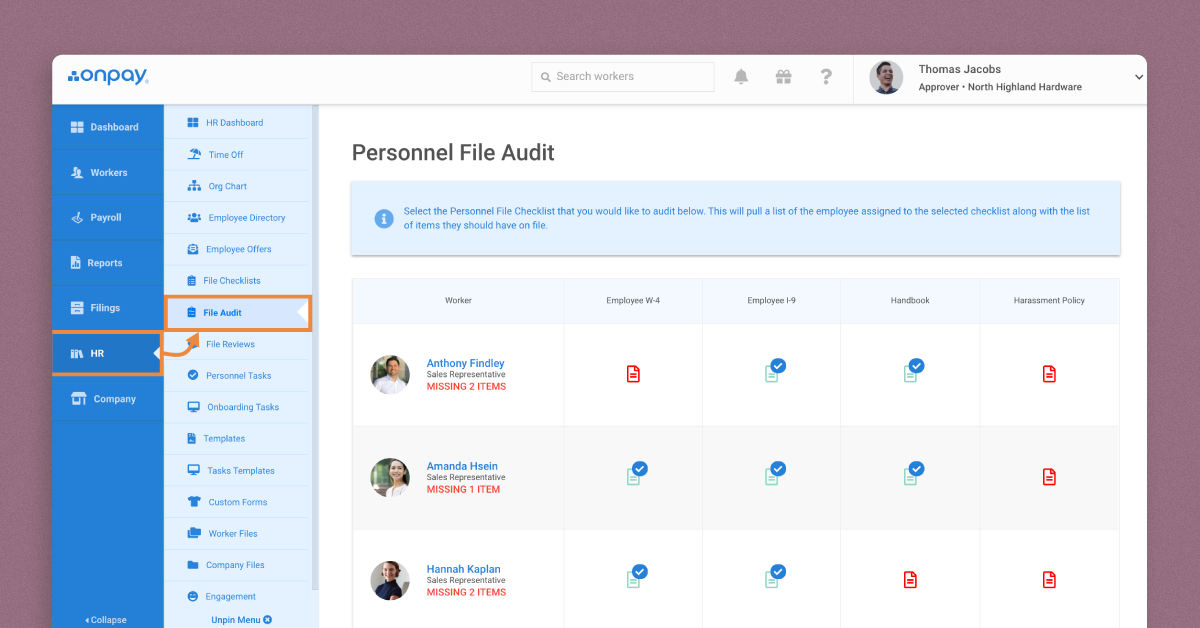Open Org Chart submenu item
Image resolution: width=1200 pixels, height=628 pixels.
[238, 186]
